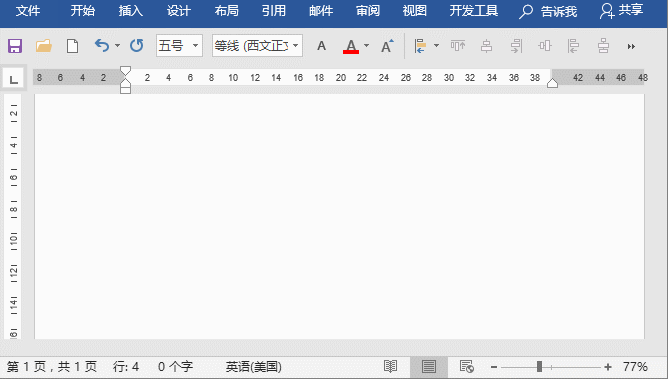Open the 文件 menu
668x379 pixels.
(x=28, y=11)
